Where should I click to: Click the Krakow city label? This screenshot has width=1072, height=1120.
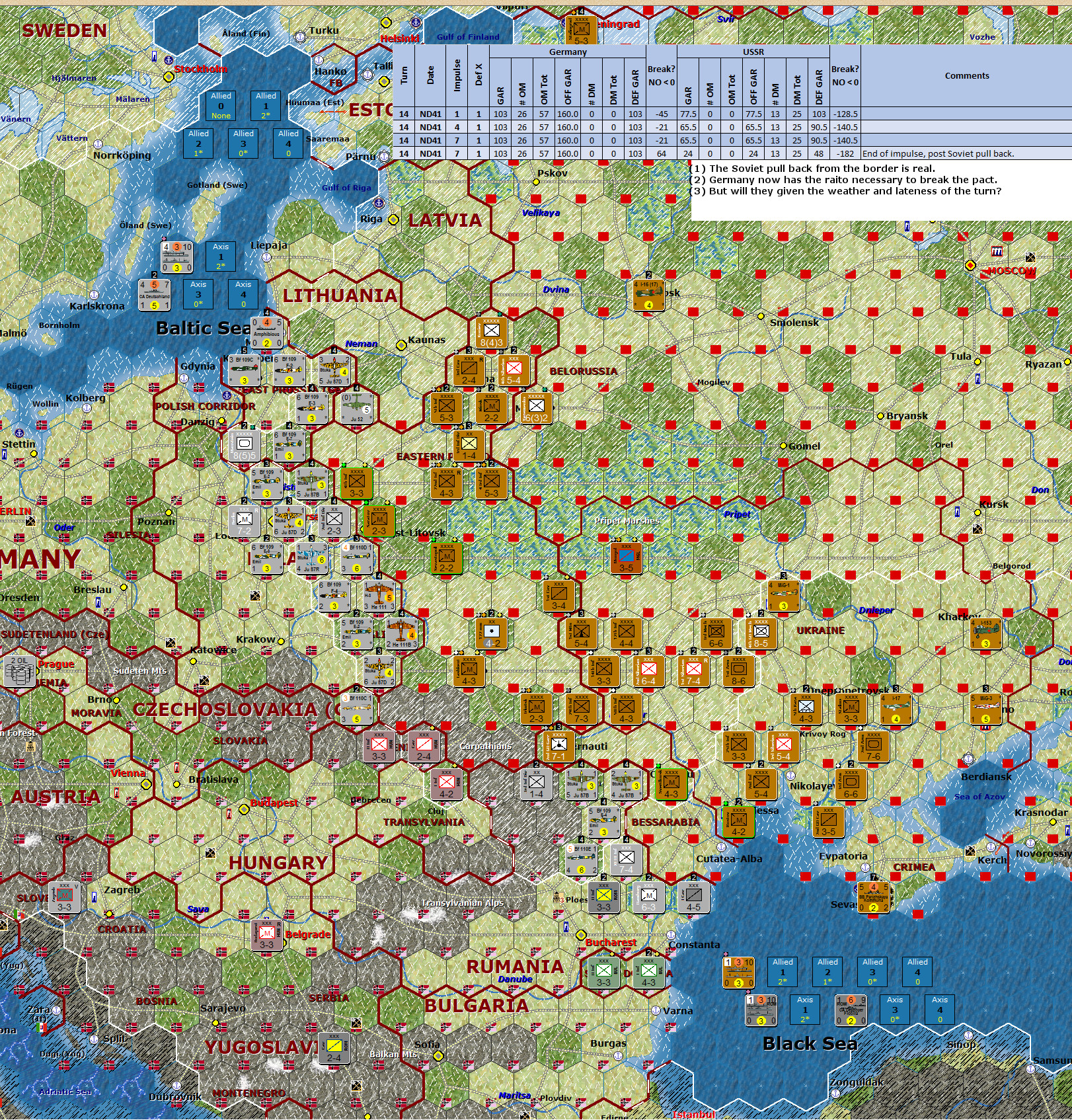[255, 639]
